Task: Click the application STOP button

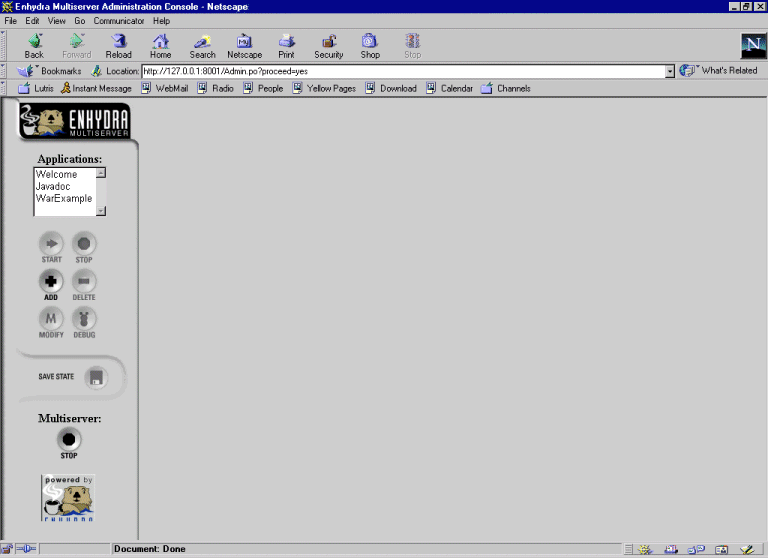Action: [84, 247]
